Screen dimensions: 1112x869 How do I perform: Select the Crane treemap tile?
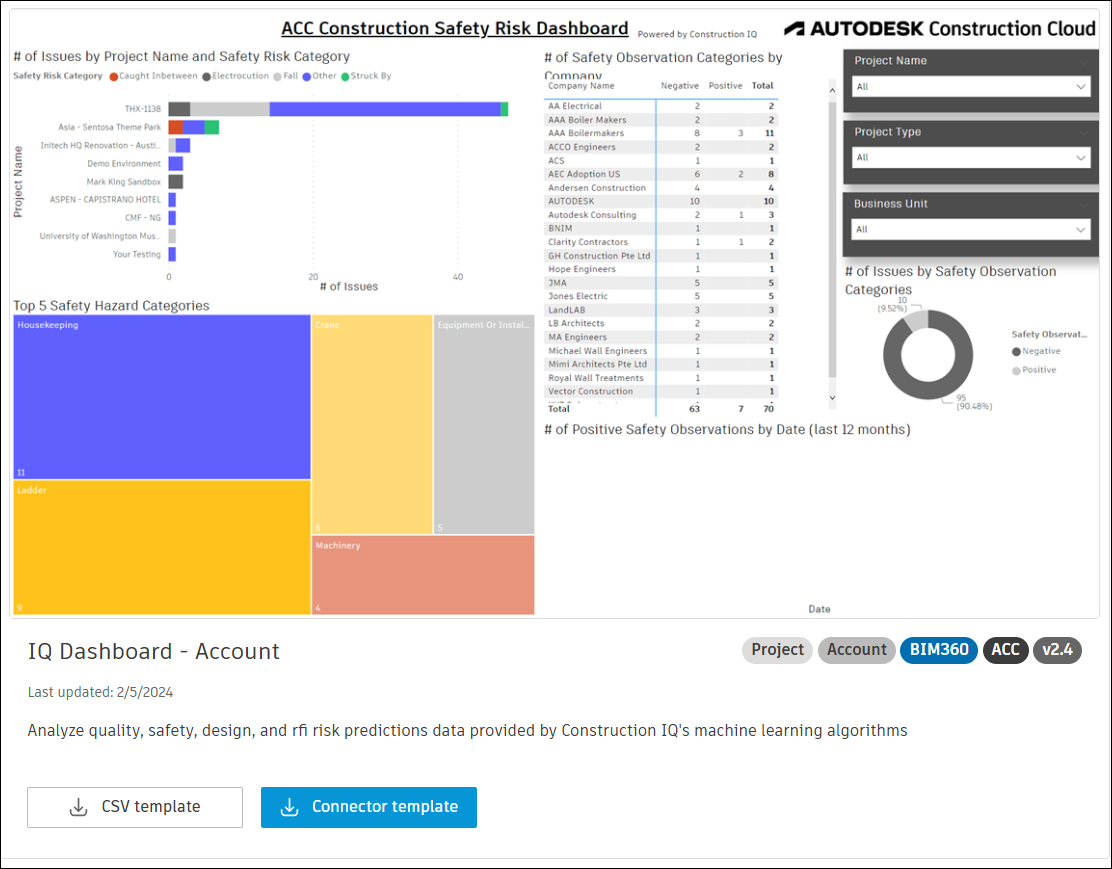click(x=372, y=424)
